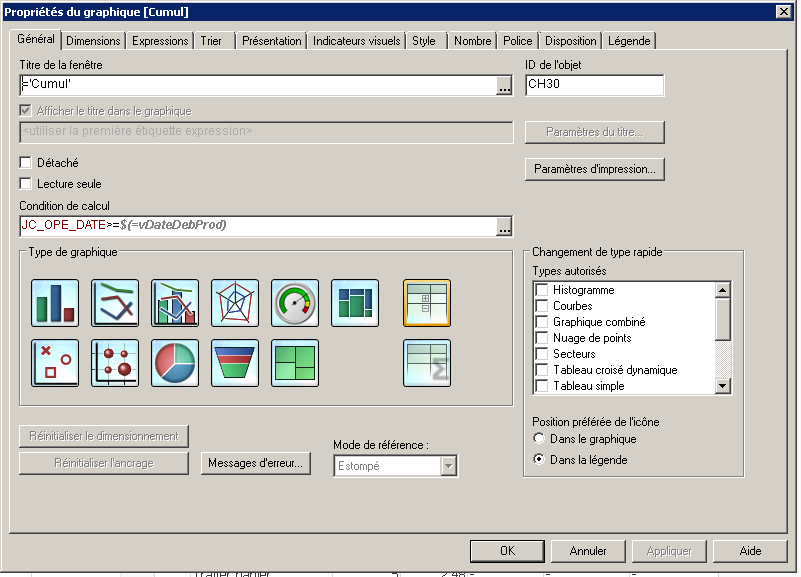Open Messages d'erreur settings
Screen dimensions: 801x577
tap(255, 463)
